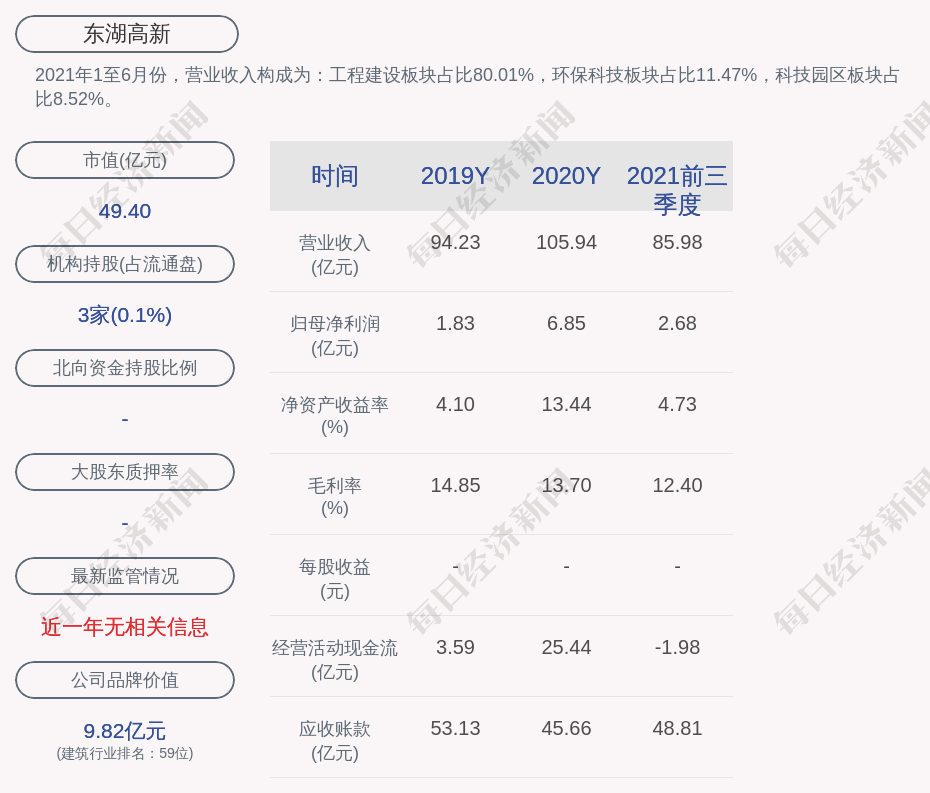This screenshot has width=930, height=793.
Task: Click the 建筑行业排名：59位 note
Action: (x=125, y=753)
